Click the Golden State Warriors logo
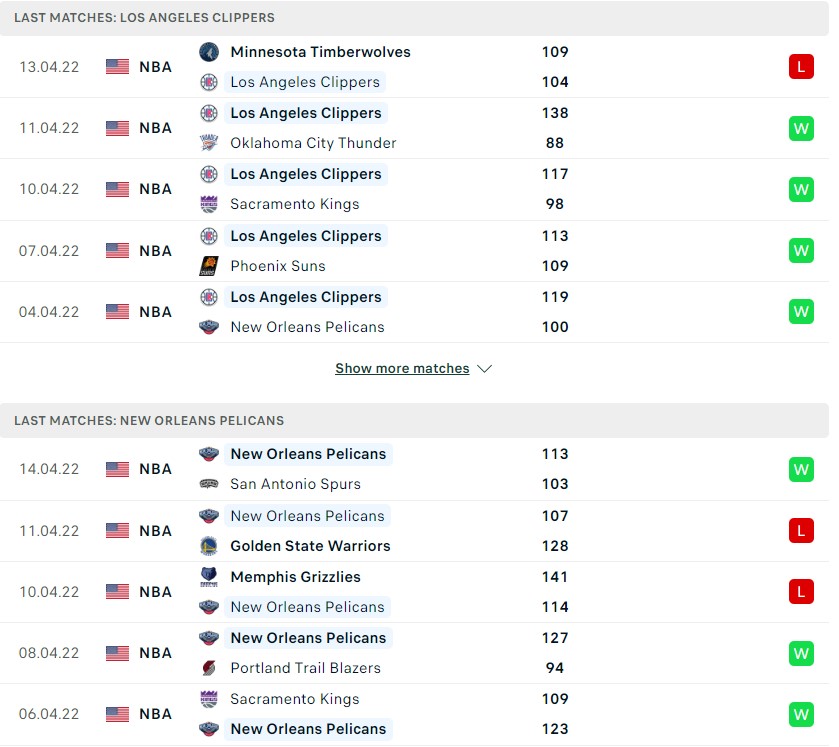 tap(210, 546)
